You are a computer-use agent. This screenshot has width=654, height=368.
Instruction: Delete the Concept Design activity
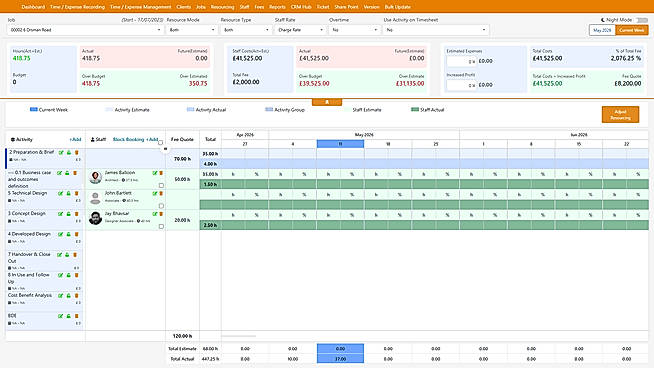77,214
